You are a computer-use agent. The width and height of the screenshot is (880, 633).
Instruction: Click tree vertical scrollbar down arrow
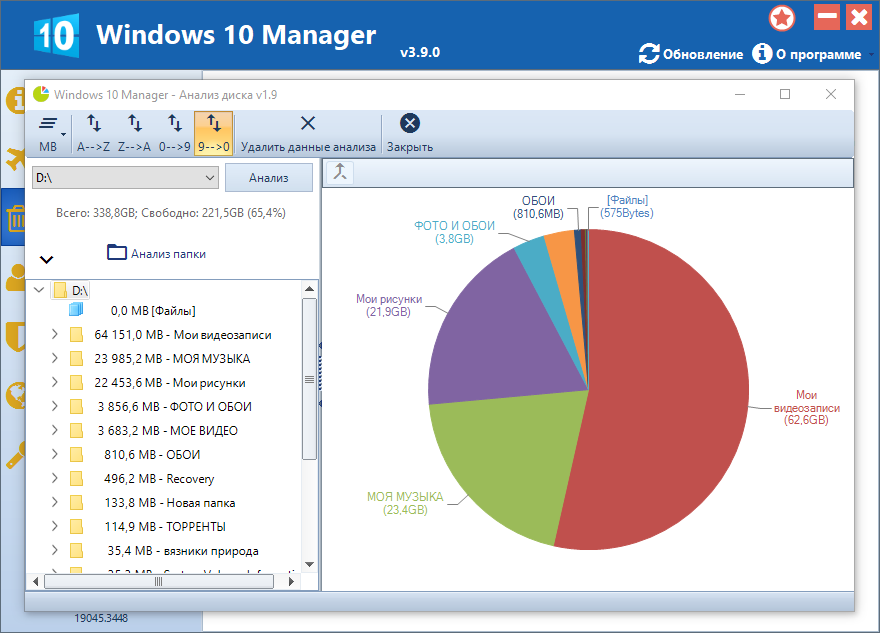309,564
